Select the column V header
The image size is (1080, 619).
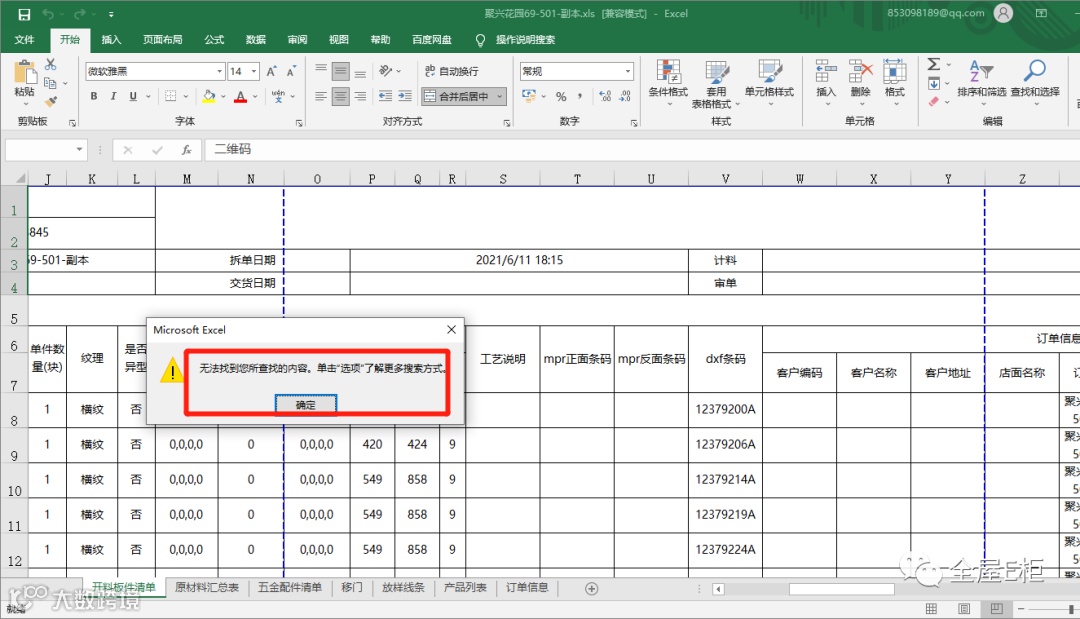pyautogui.click(x=725, y=179)
